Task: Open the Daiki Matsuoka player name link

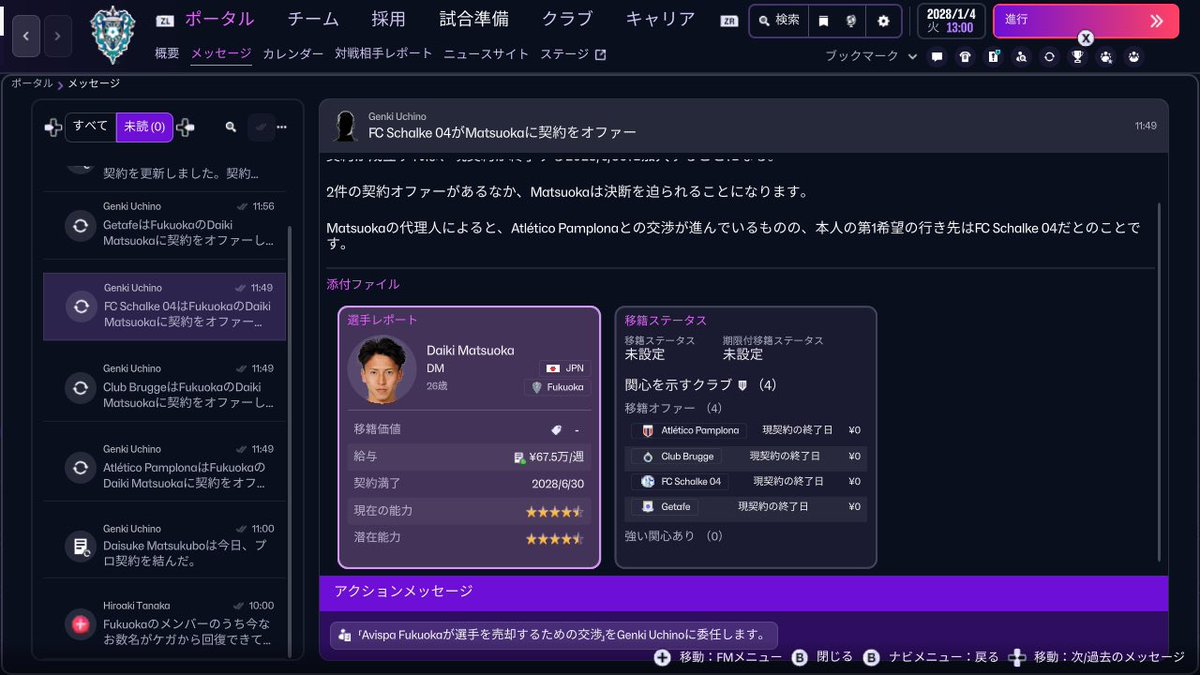Action: point(470,350)
